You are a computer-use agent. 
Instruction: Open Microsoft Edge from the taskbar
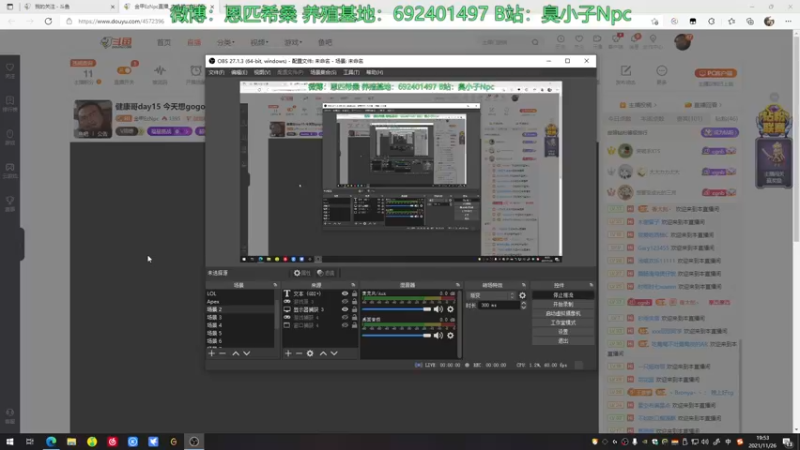(x=51, y=442)
